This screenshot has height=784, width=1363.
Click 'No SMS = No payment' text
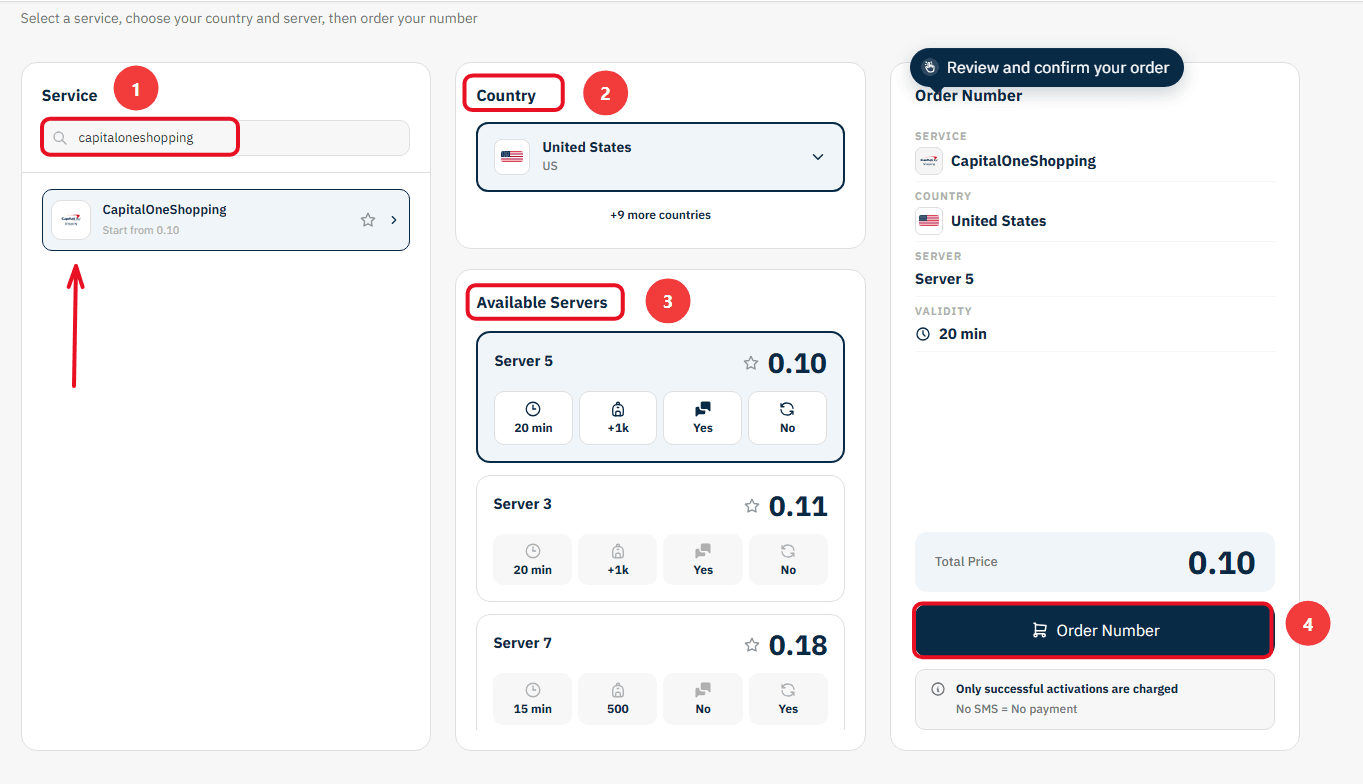pos(1017,709)
